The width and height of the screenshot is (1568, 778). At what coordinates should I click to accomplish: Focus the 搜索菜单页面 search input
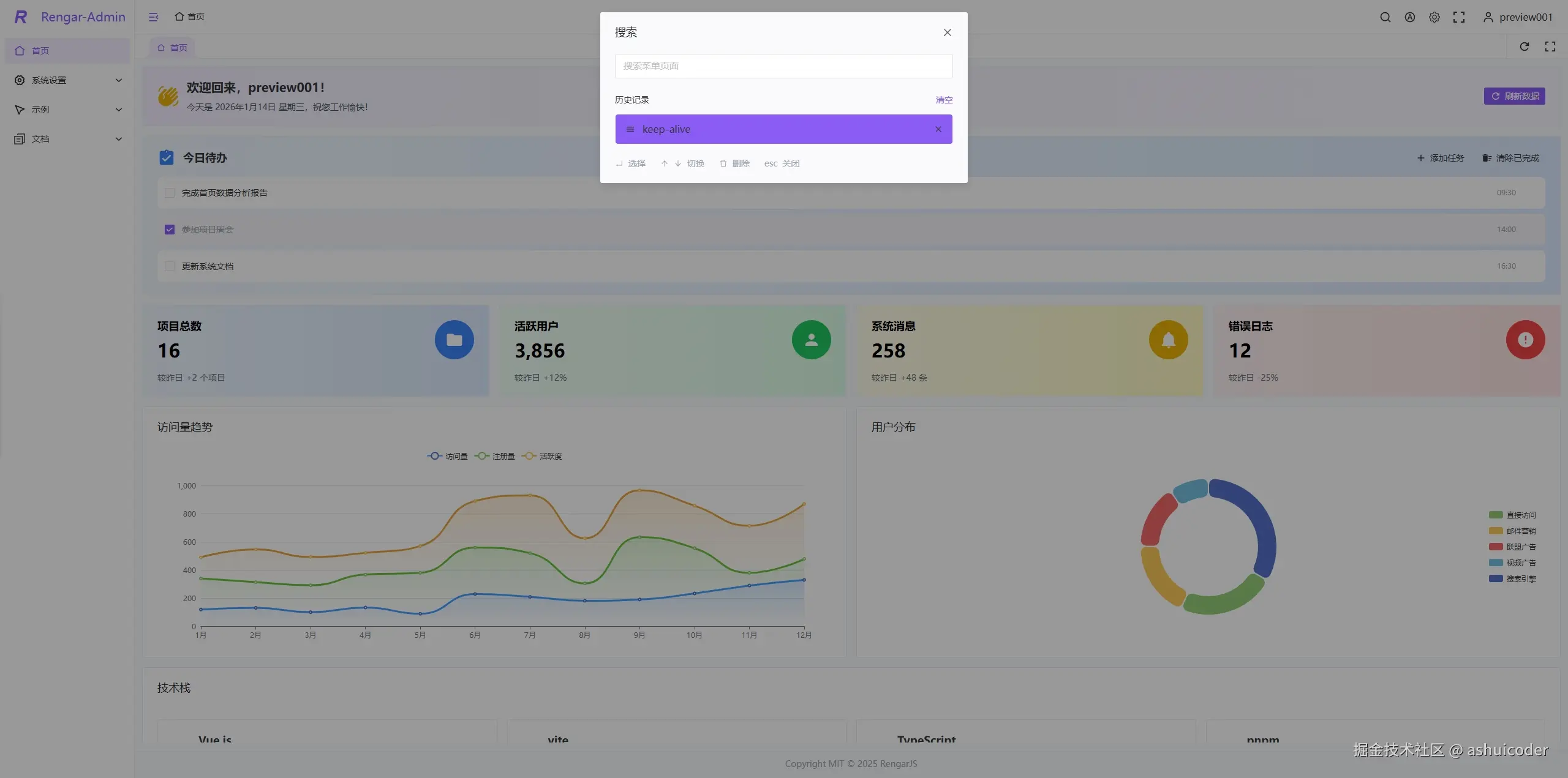coord(783,66)
